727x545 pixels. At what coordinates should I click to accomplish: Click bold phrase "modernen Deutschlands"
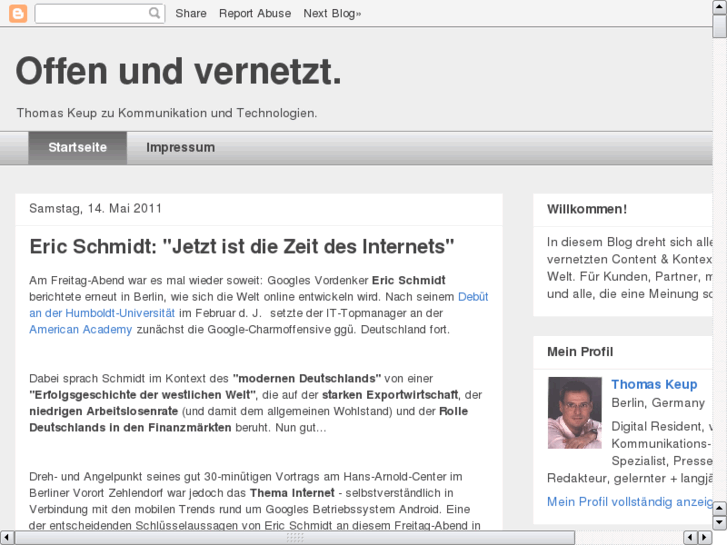coord(307,378)
